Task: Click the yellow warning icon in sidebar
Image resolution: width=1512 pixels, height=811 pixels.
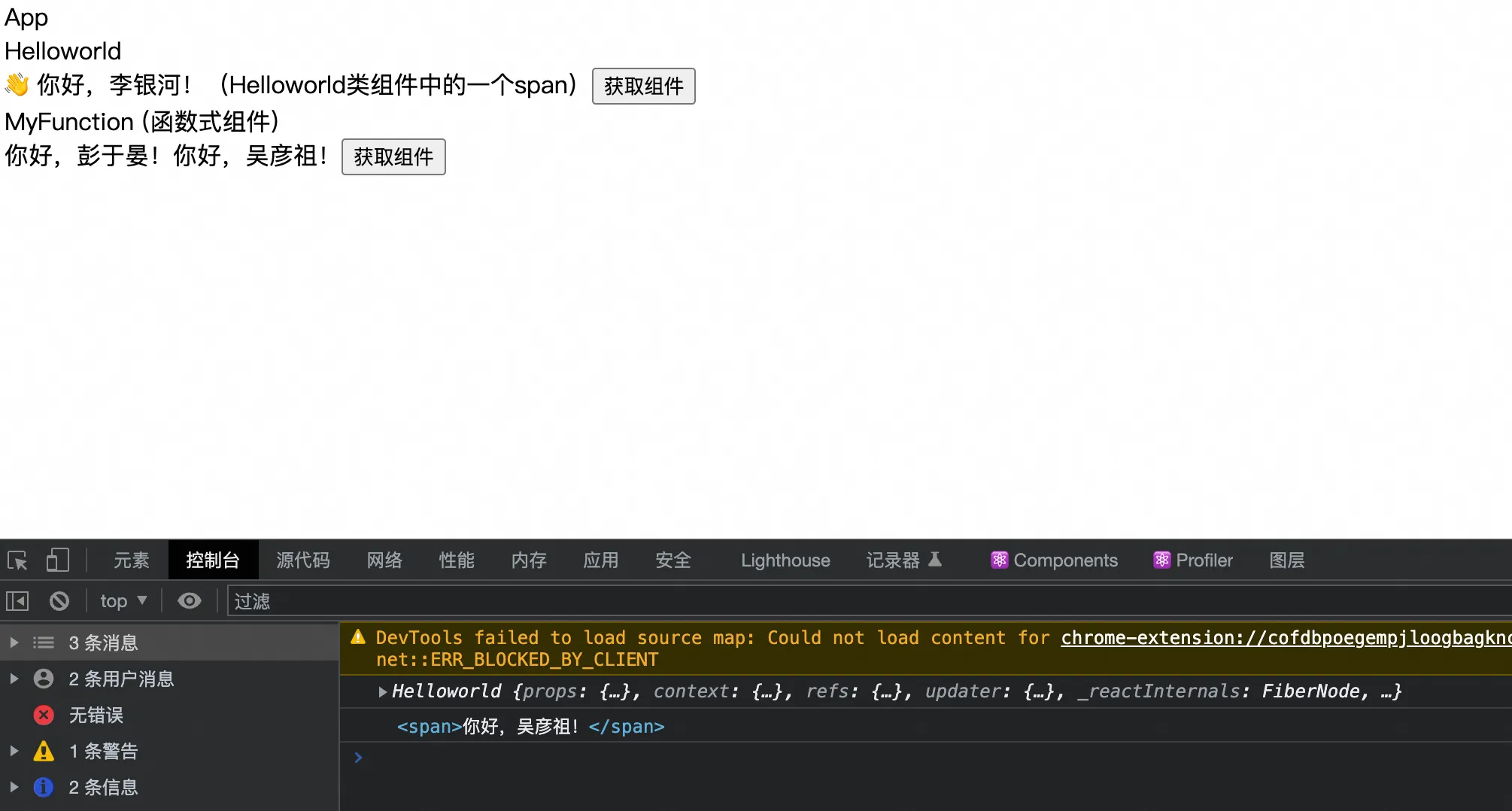Action: (x=44, y=751)
